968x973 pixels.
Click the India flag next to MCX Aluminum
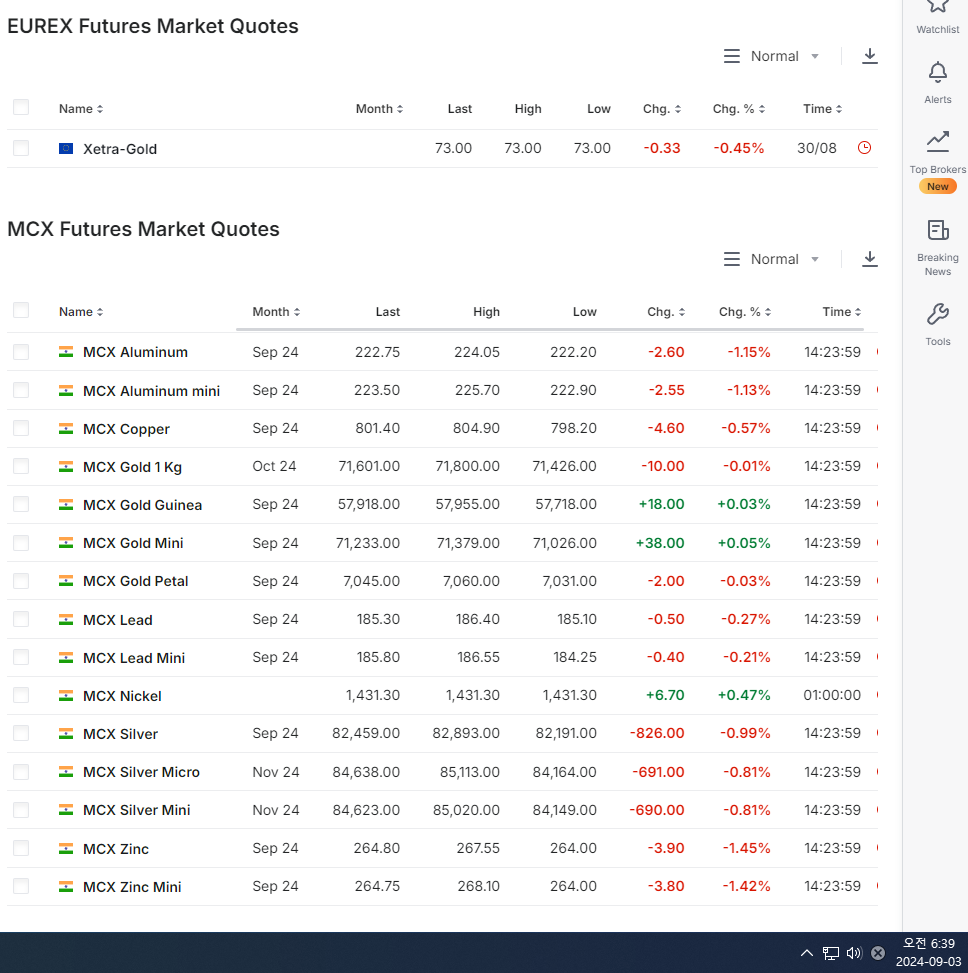coord(66,352)
